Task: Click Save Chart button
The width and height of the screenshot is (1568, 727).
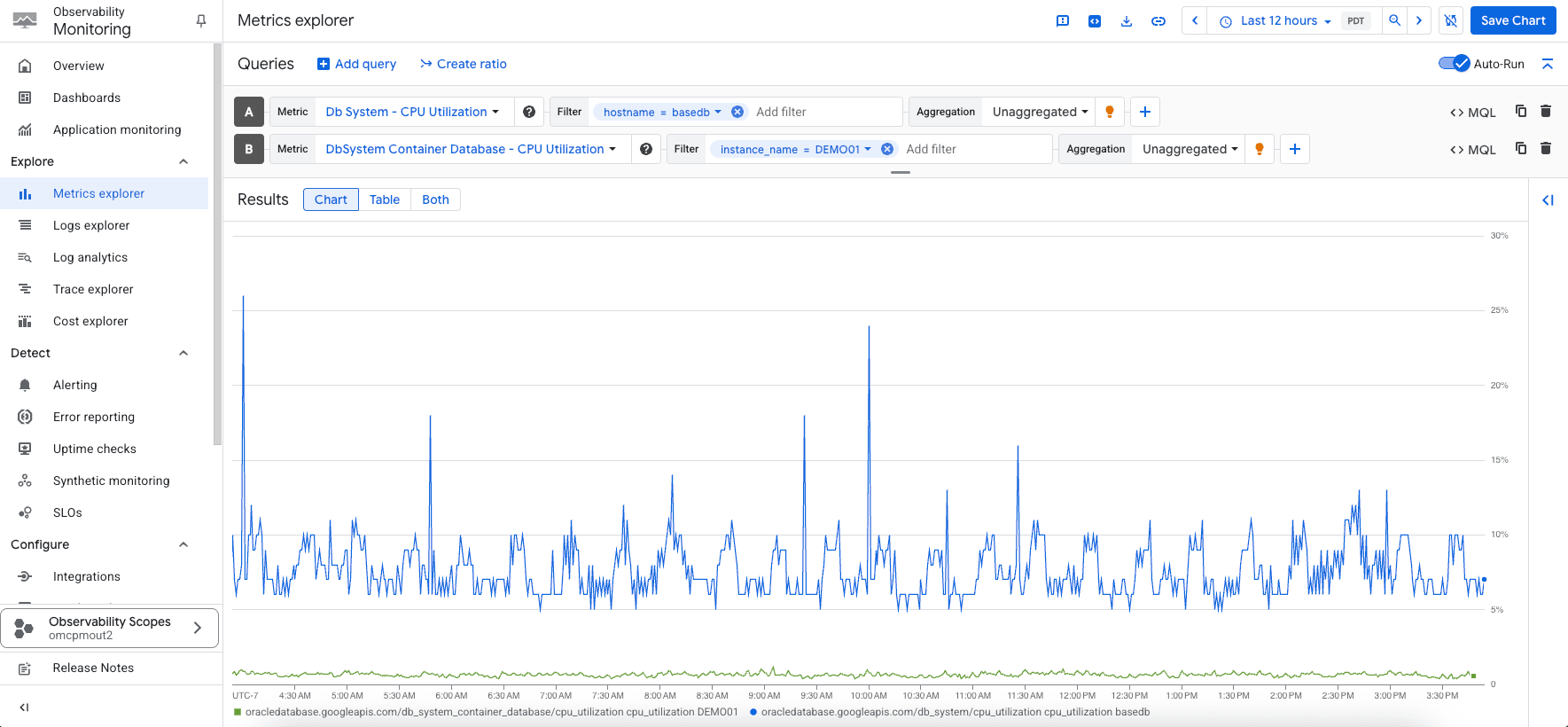Action: (x=1513, y=20)
